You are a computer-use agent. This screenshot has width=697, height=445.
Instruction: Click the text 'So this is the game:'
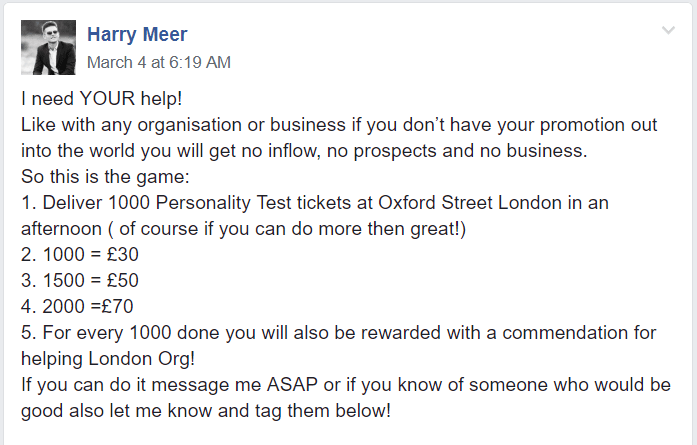click(x=105, y=176)
